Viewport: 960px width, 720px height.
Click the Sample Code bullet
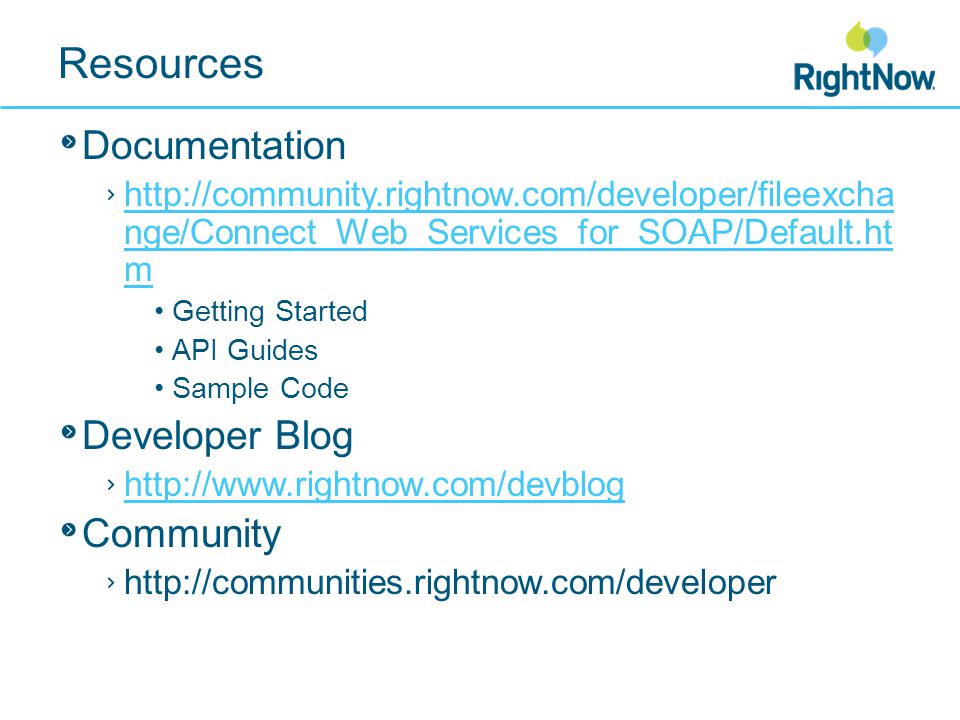tap(260, 389)
